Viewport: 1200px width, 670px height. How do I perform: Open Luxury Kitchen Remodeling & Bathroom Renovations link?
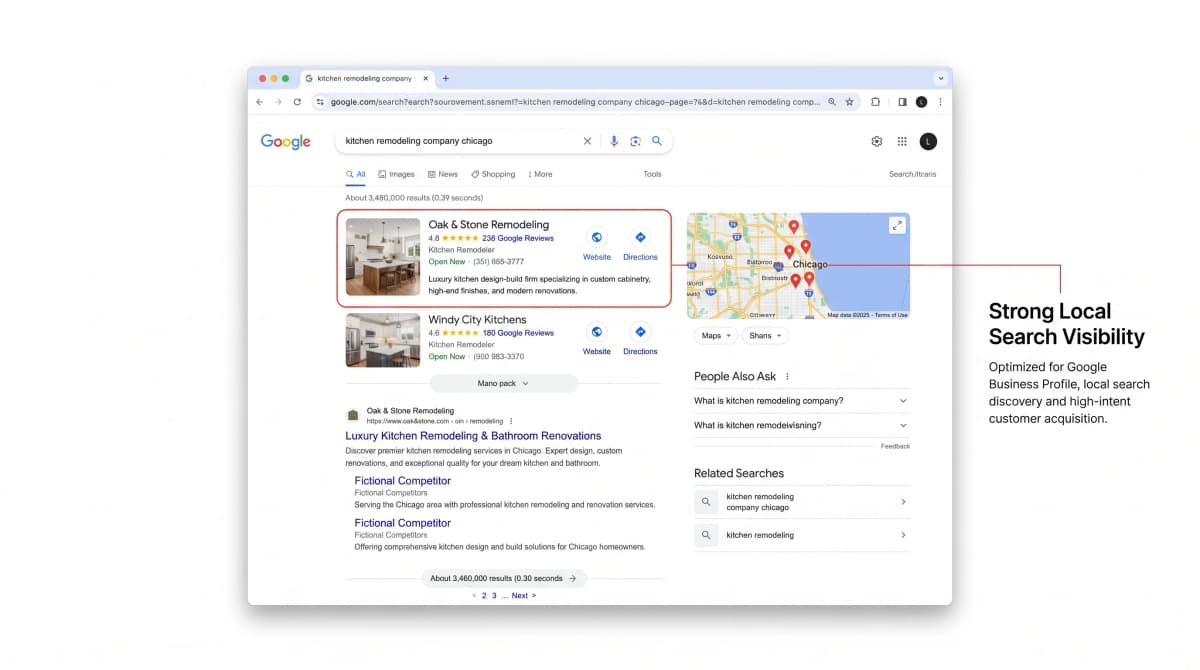click(473, 436)
